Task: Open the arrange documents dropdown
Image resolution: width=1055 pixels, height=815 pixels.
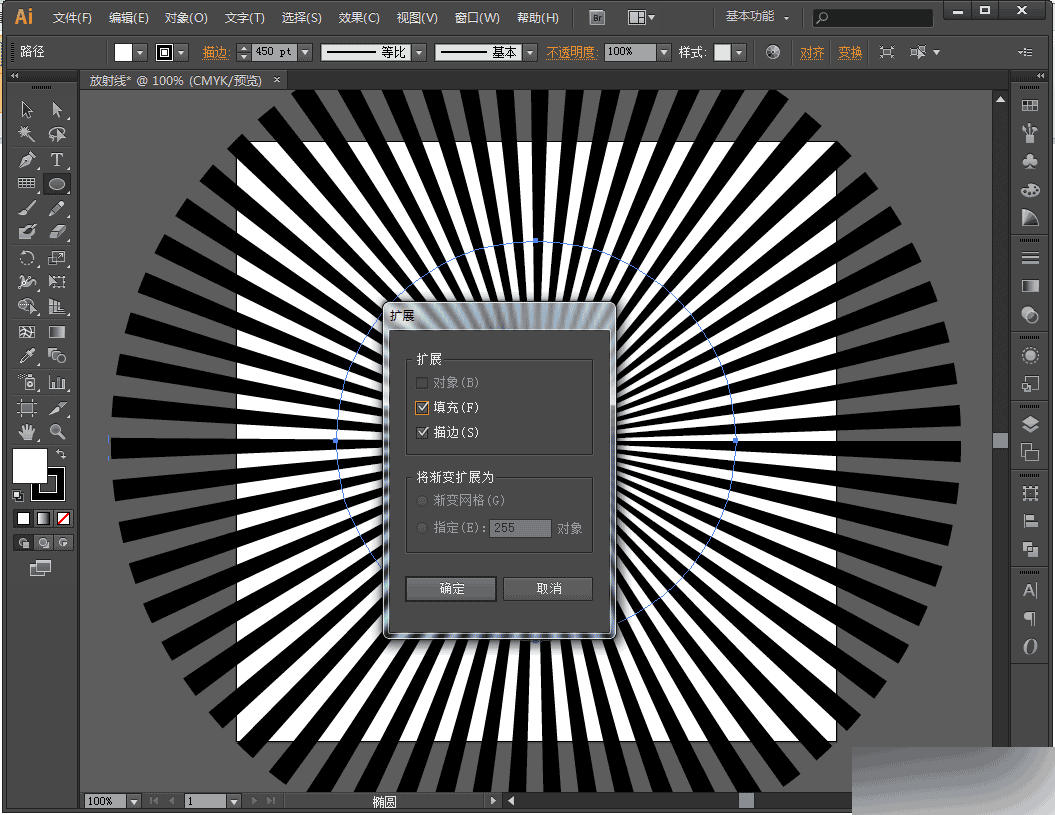Action: pos(641,17)
